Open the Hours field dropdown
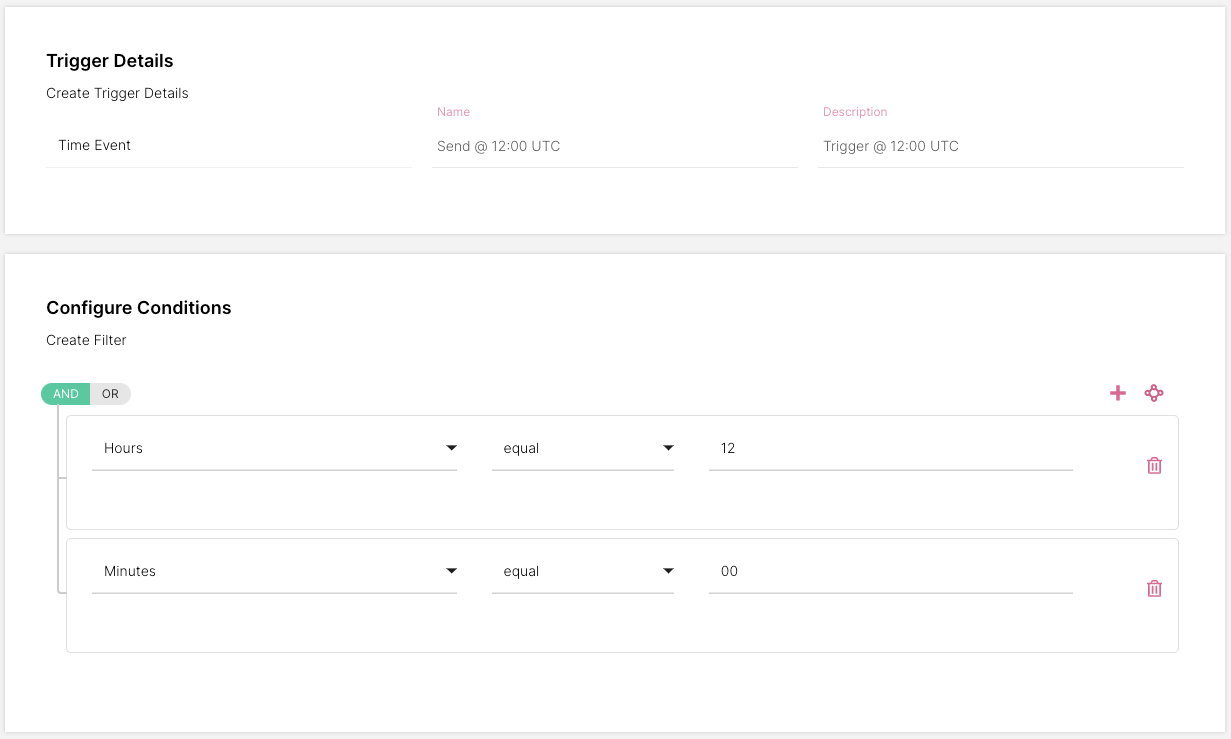This screenshot has height=739, width=1231. tap(273, 449)
